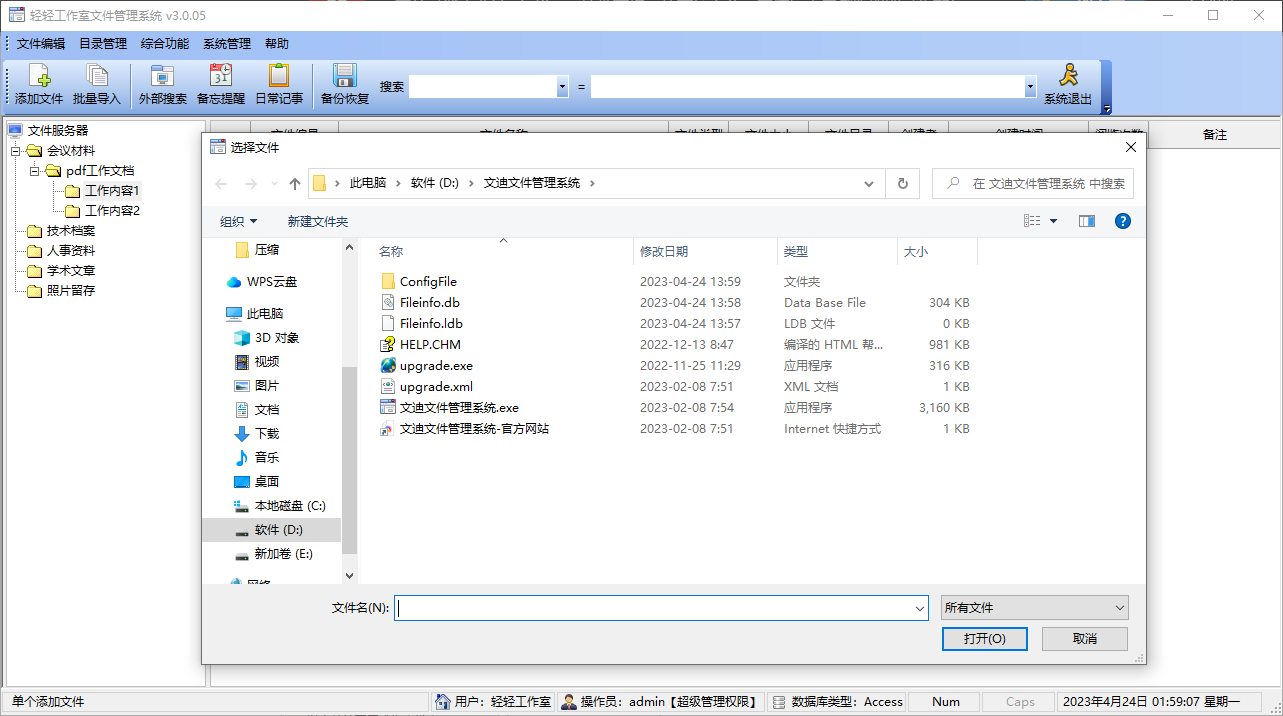Click the navigation pane scroll-down arrow

(349, 575)
